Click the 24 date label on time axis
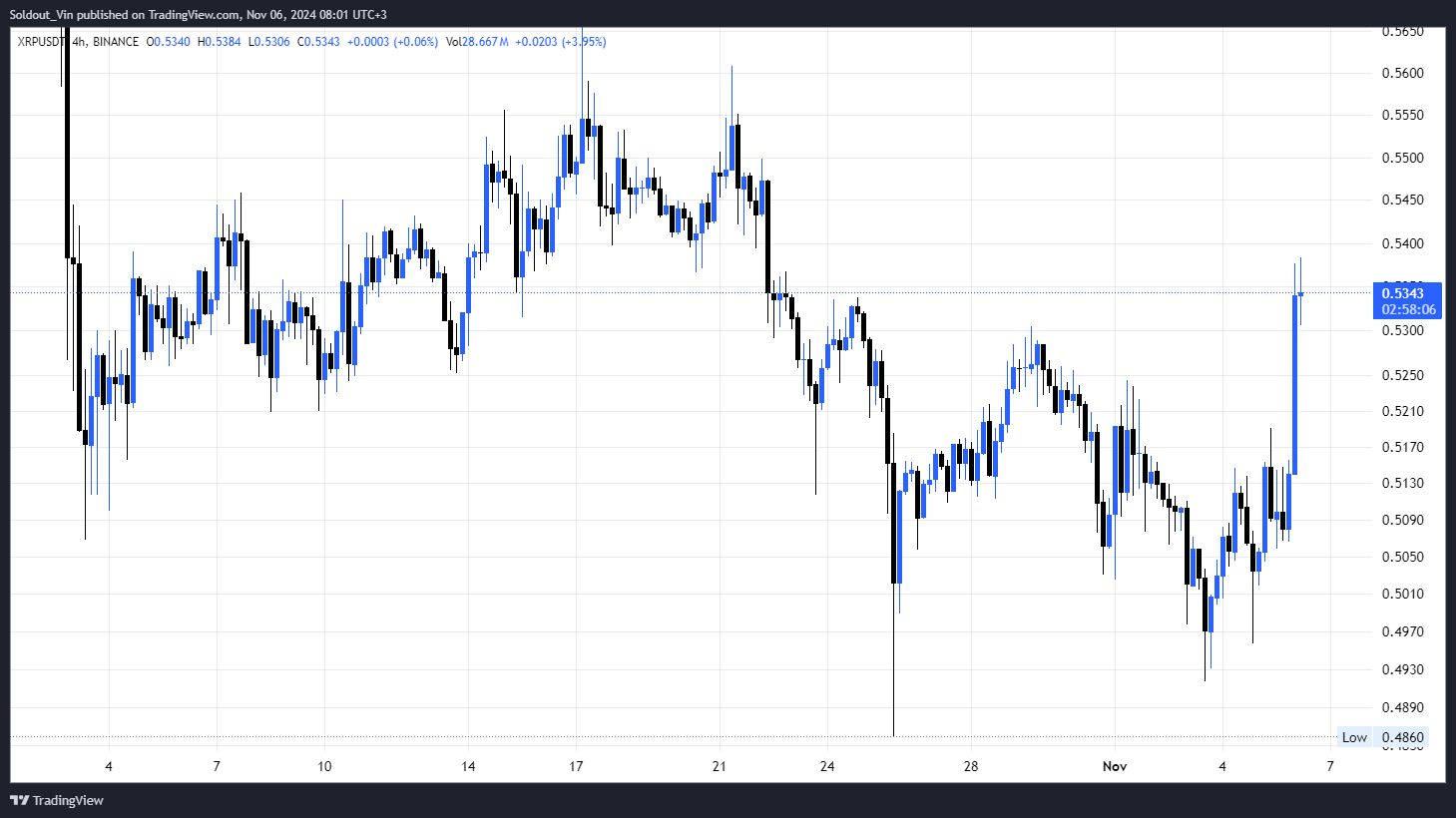Image resolution: width=1456 pixels, height=818 pixels. click(827, 766)
